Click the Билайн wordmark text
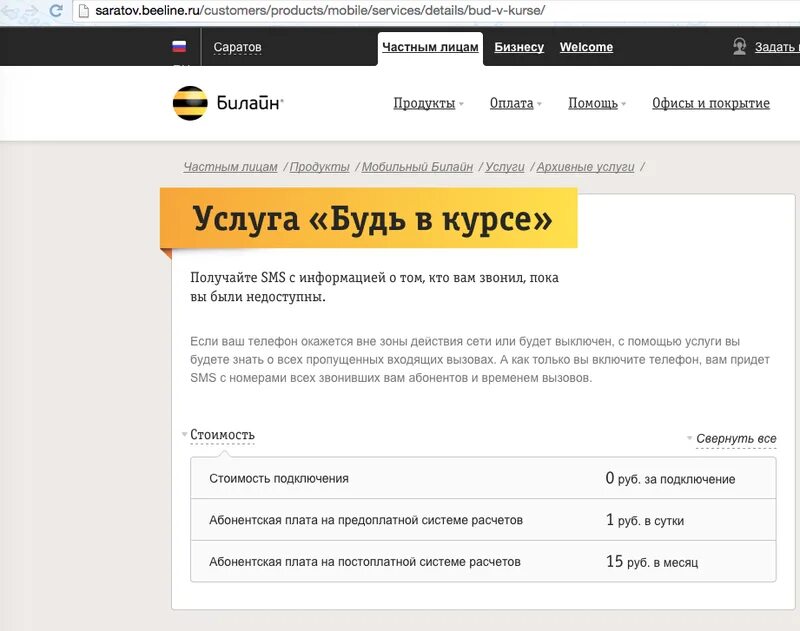This screenshot has width=800, height=631. (x=249, y=103)
